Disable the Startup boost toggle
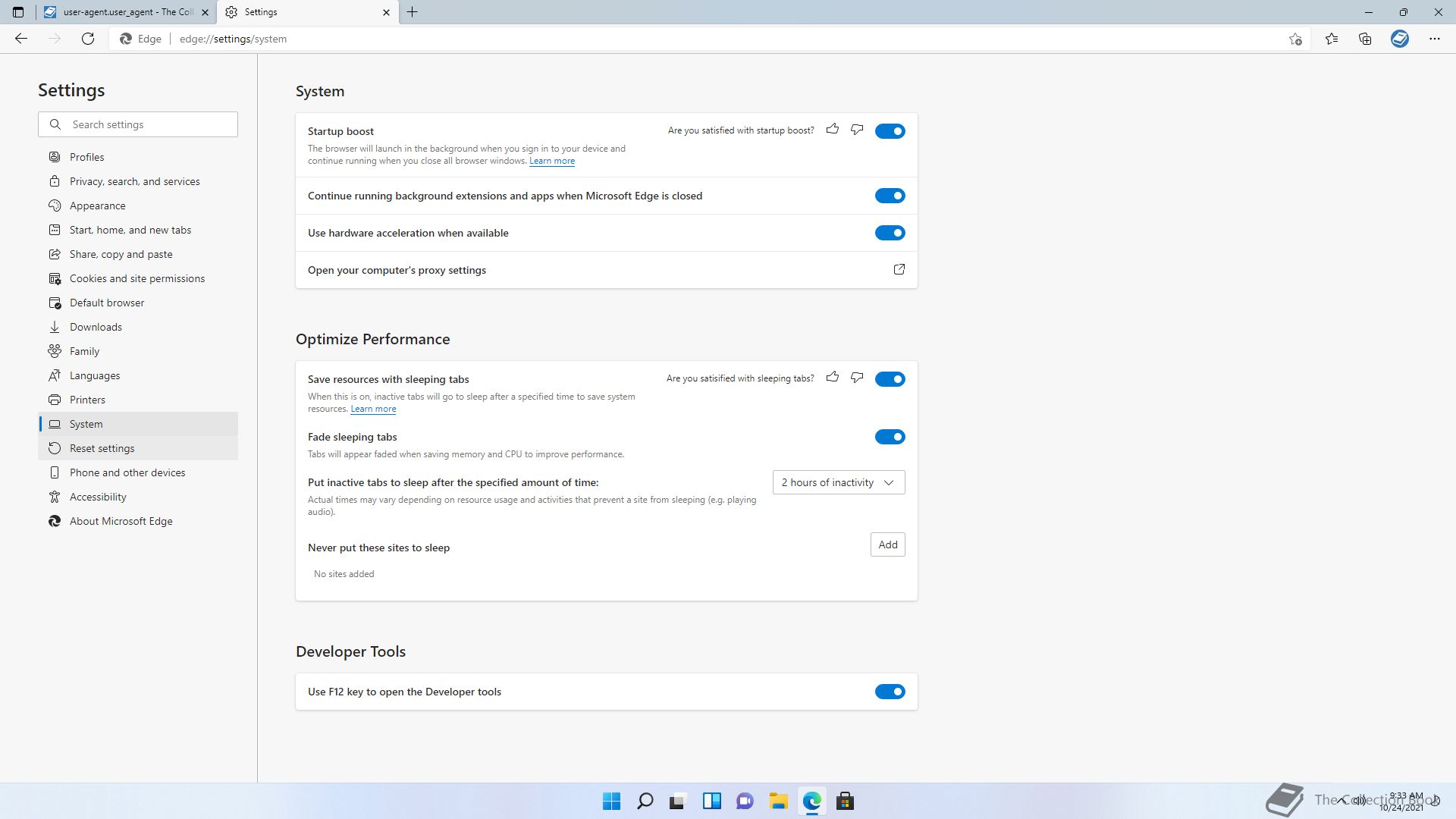Screen dimensions: 1456x819 click(890, 131)
